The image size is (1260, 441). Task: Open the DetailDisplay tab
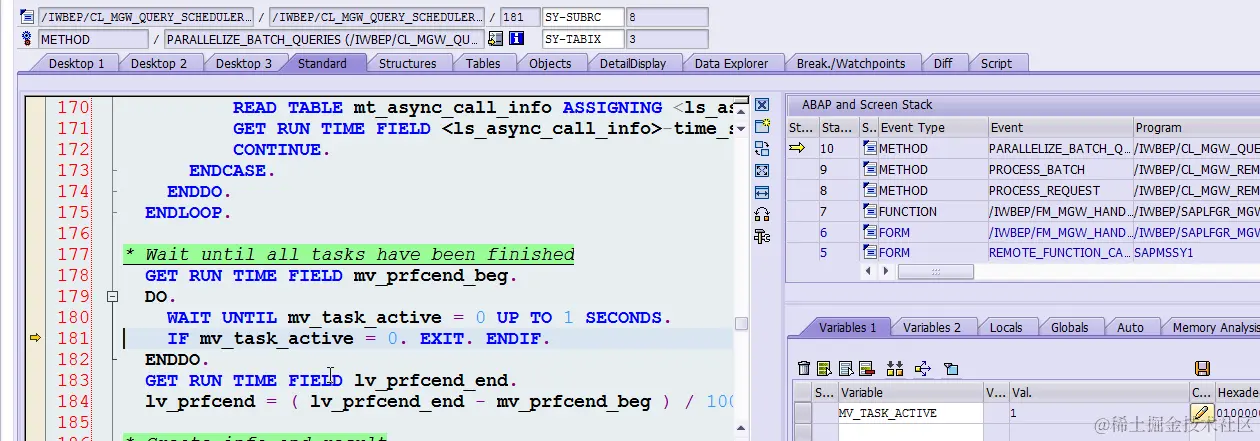click(x=633, y=63)
